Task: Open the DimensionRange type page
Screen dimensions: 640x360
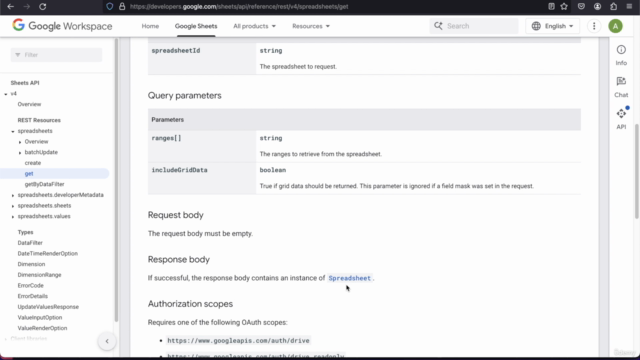Action: pos(39,275)
